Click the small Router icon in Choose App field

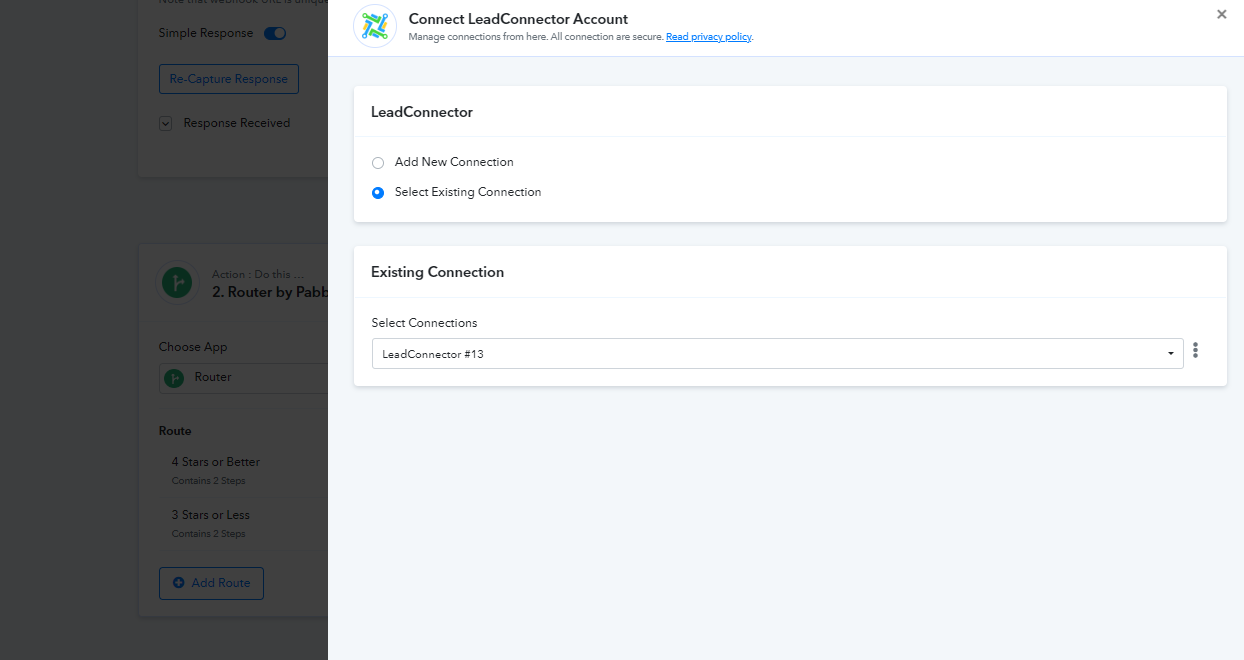coord(174,378)
